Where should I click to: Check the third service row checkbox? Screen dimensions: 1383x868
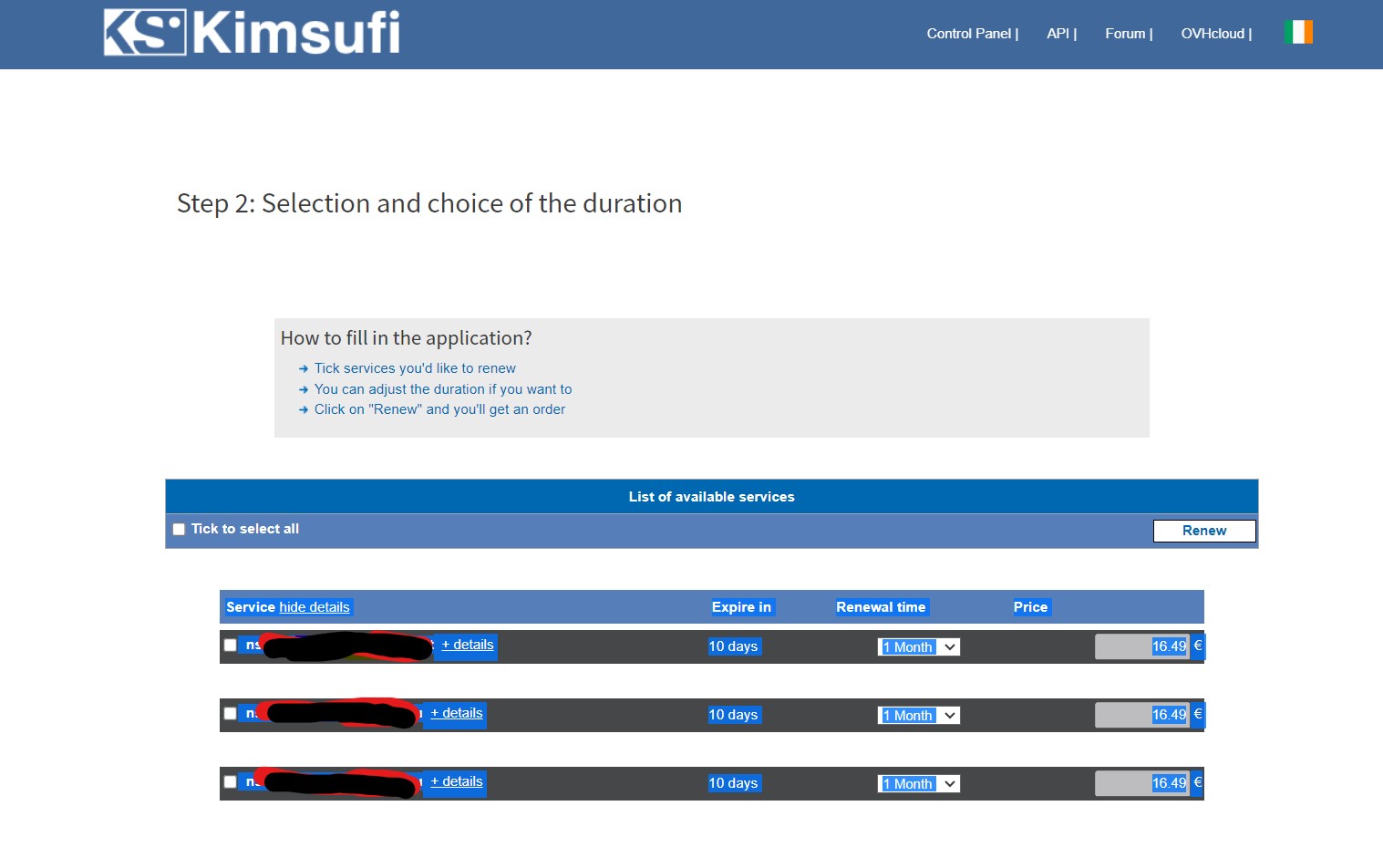pyautogui.click(x=231, y=782)
